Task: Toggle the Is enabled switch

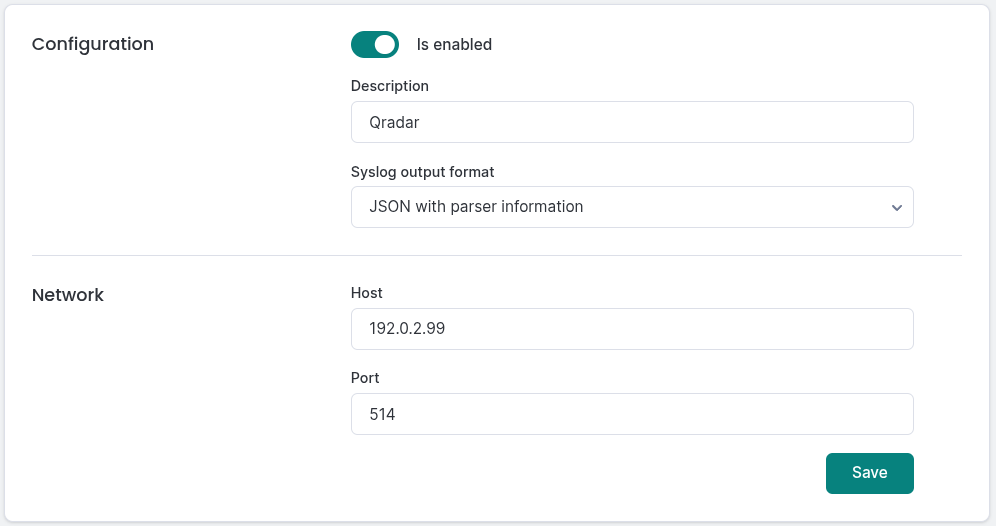Action: click(375, 44)
